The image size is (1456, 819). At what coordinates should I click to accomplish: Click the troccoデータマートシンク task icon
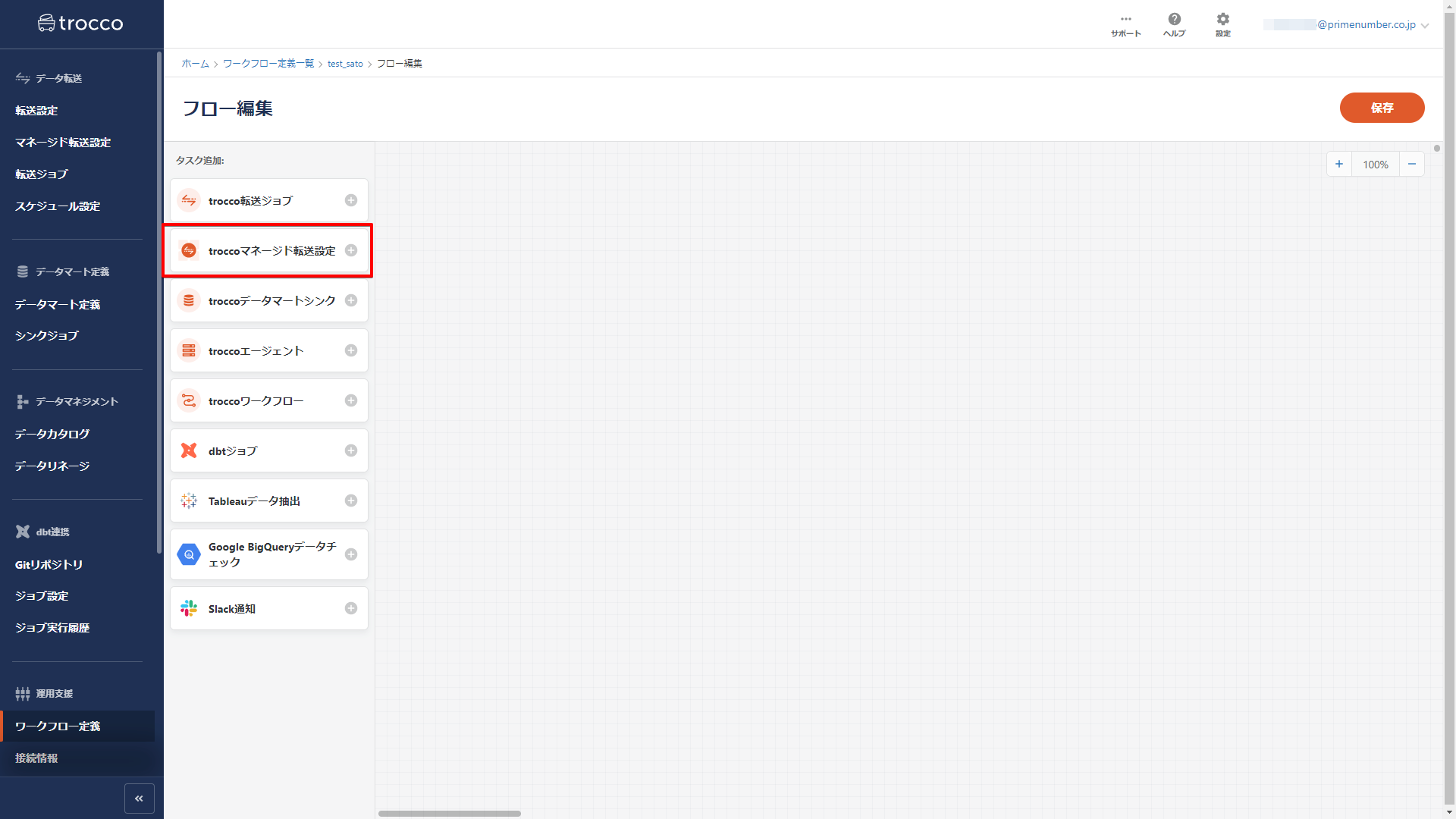point(189,300)
